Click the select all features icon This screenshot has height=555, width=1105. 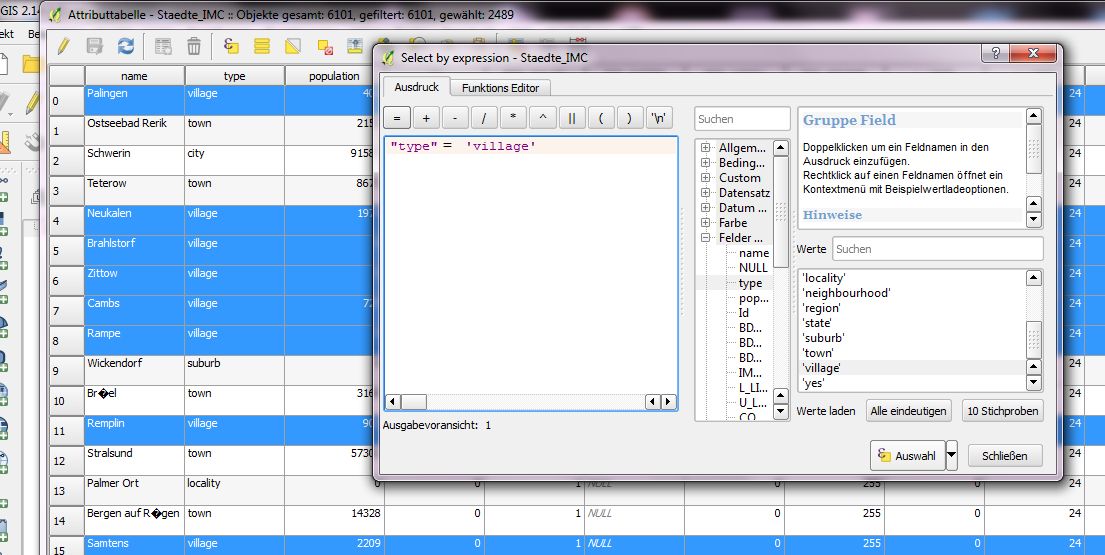262,46
